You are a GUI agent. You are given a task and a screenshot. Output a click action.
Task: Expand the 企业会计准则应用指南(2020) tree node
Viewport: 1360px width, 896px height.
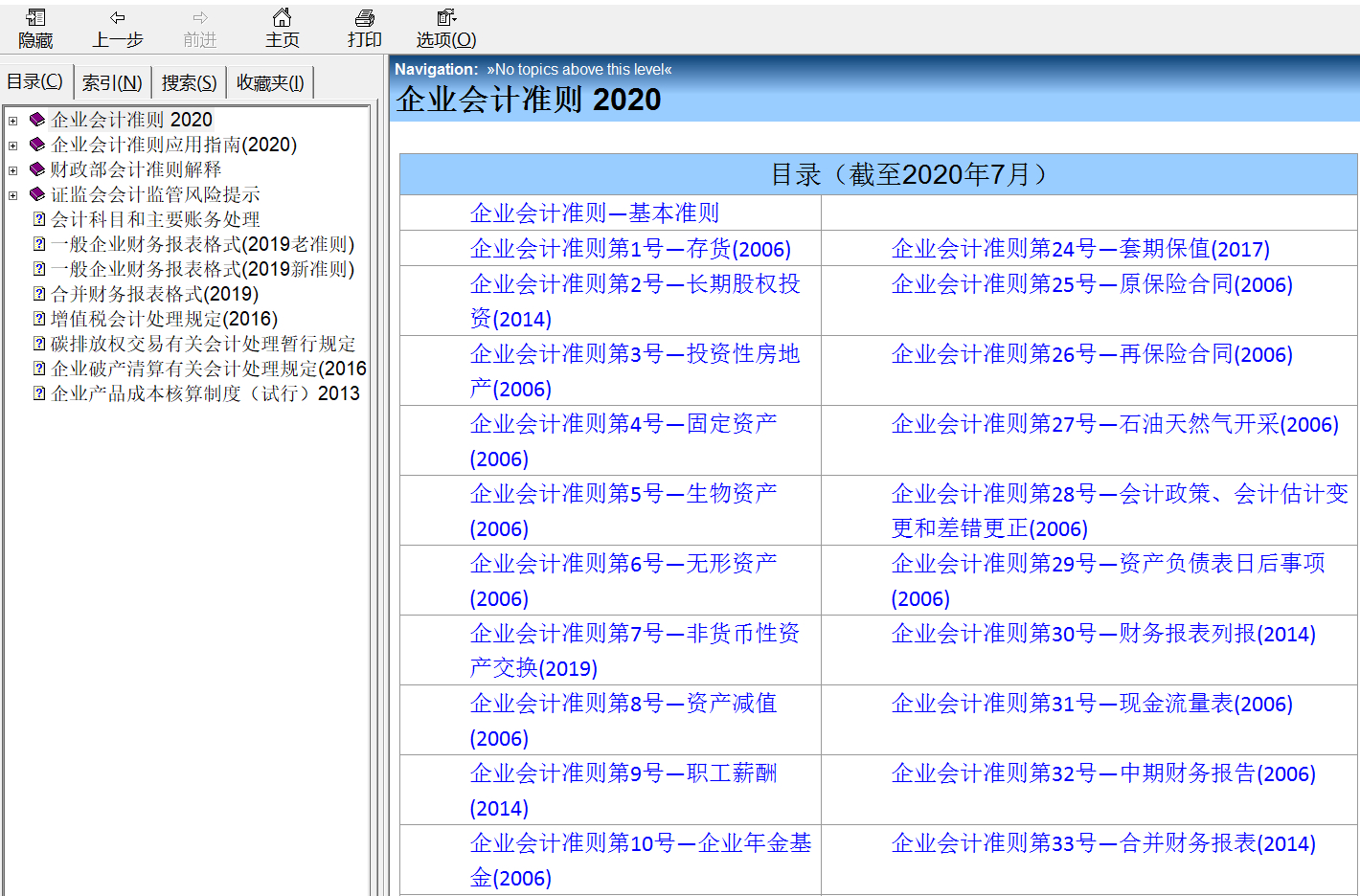(x=12, y=146)
